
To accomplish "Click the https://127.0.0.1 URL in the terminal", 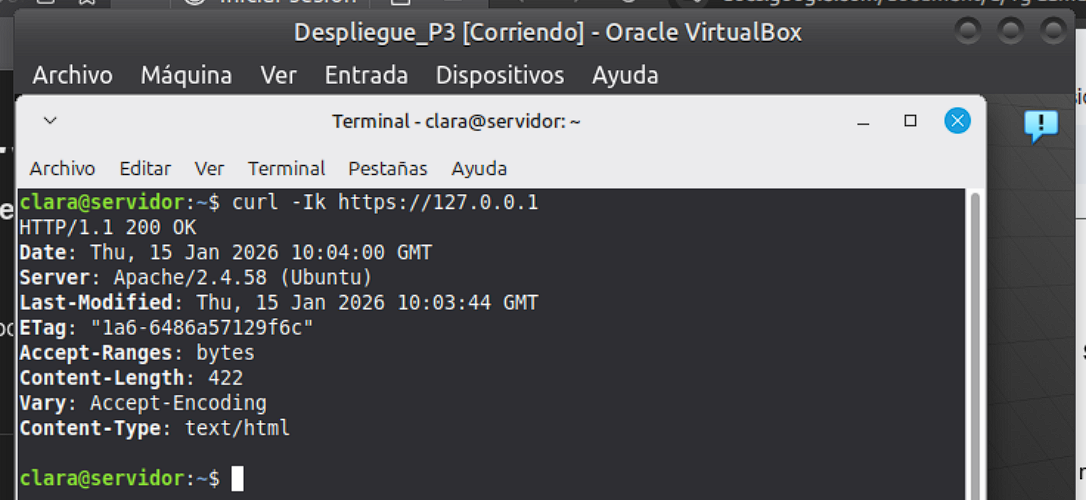I will click(x=438, y=203).
